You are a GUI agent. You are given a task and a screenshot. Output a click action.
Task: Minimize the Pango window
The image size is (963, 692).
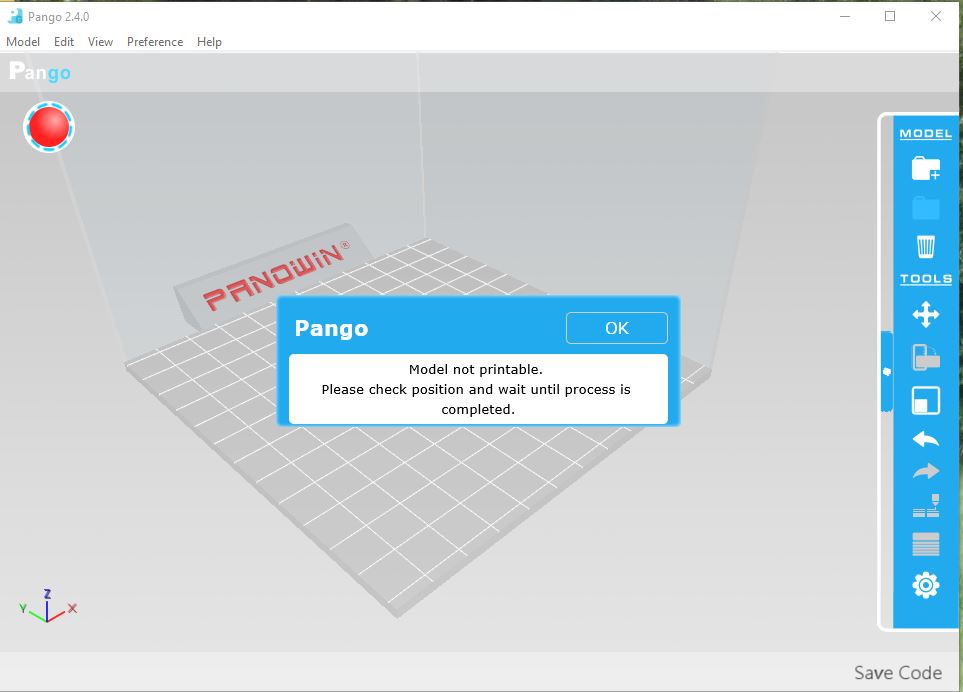pyautogui.click(x=845, y=17)
